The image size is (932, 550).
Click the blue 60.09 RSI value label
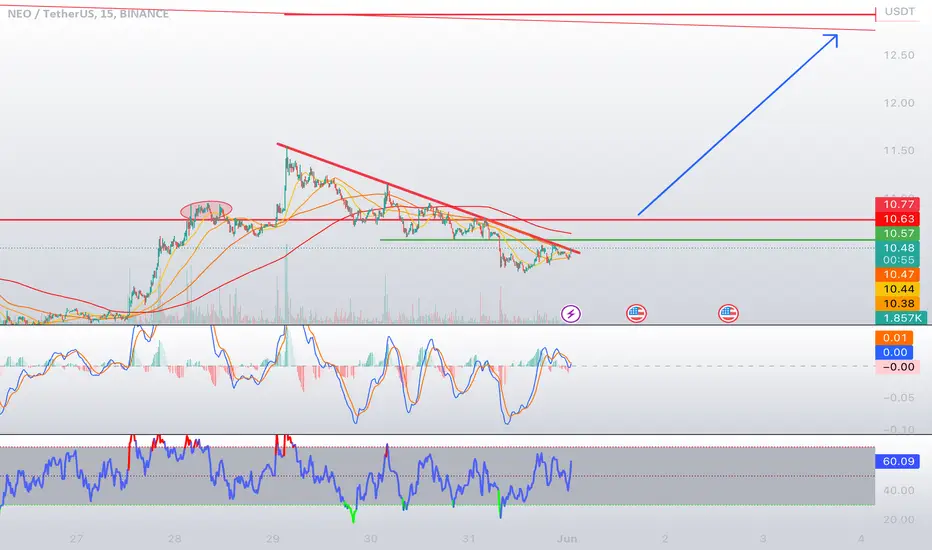(898, 461)
